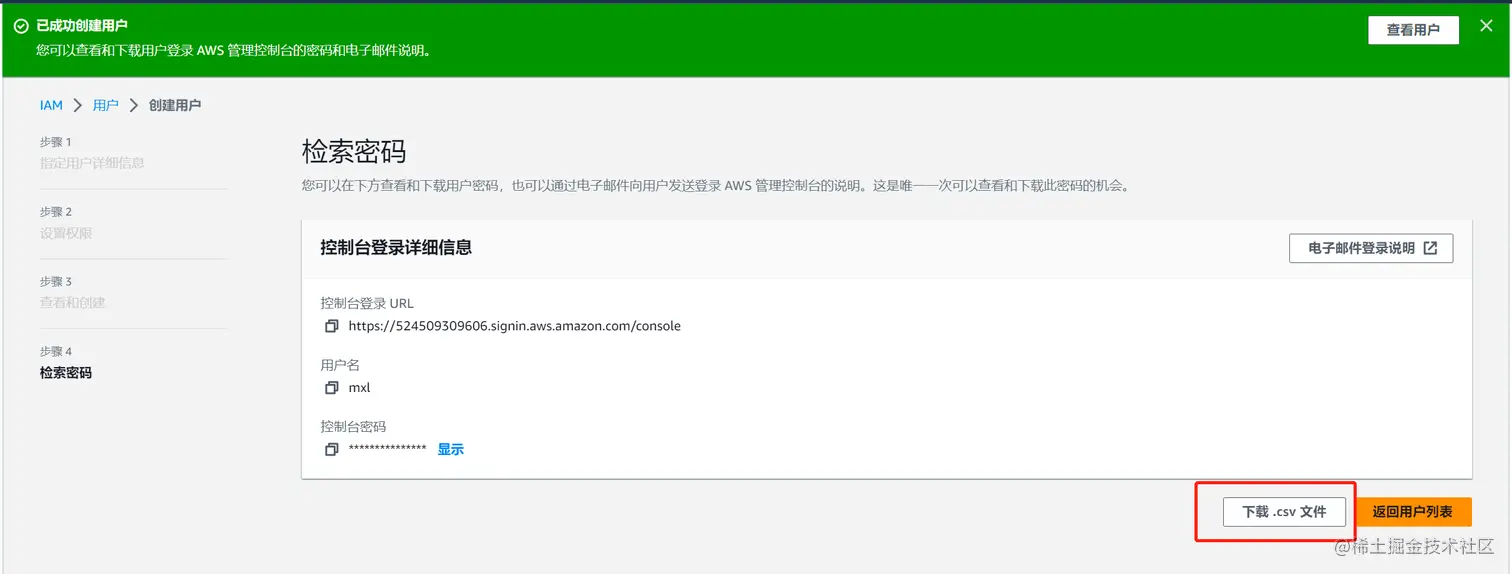Screen dimensions: 1512x574
Task: Copy the console password
Action: click(x=332, y=450)
